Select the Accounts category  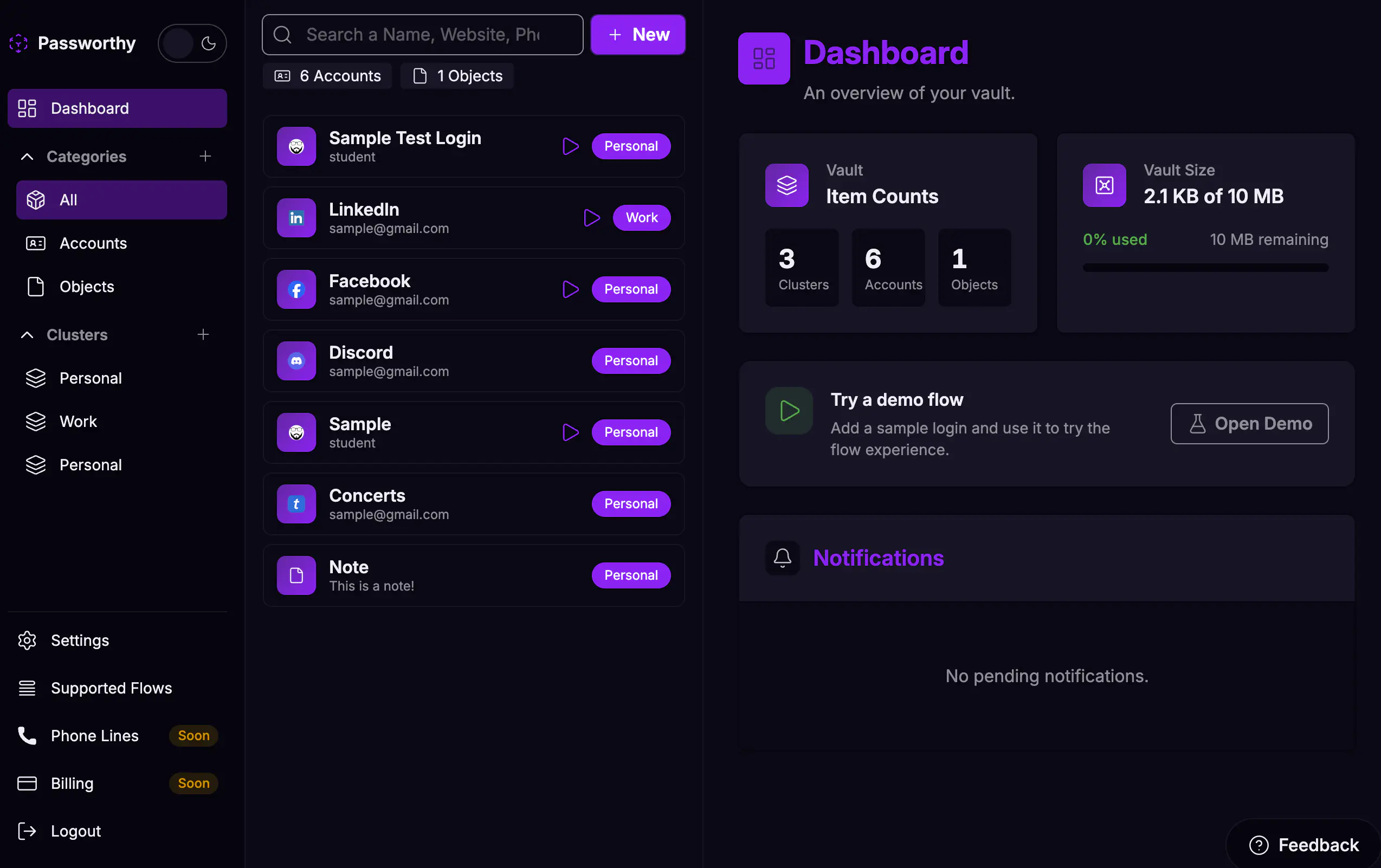(121, 243)
